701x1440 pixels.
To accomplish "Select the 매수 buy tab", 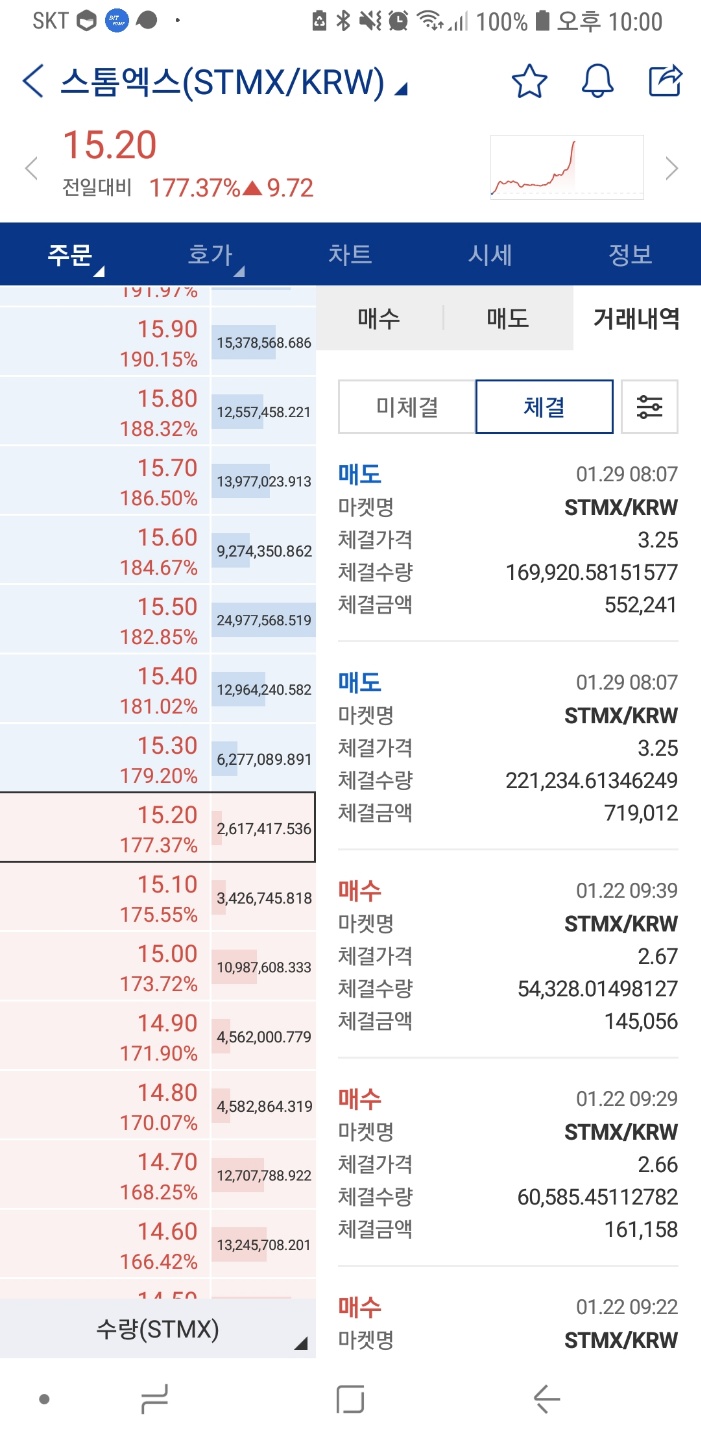I will click(379, 318).
